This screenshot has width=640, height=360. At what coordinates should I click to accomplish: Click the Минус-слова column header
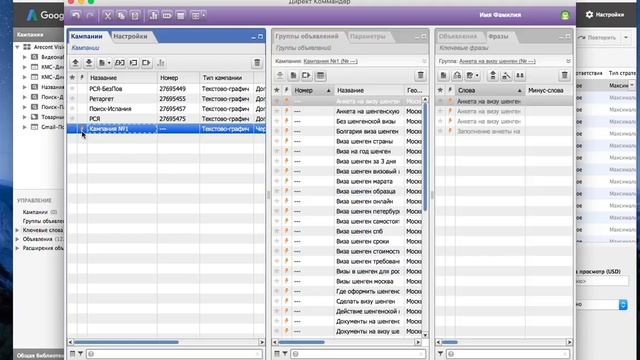point(549,90)
